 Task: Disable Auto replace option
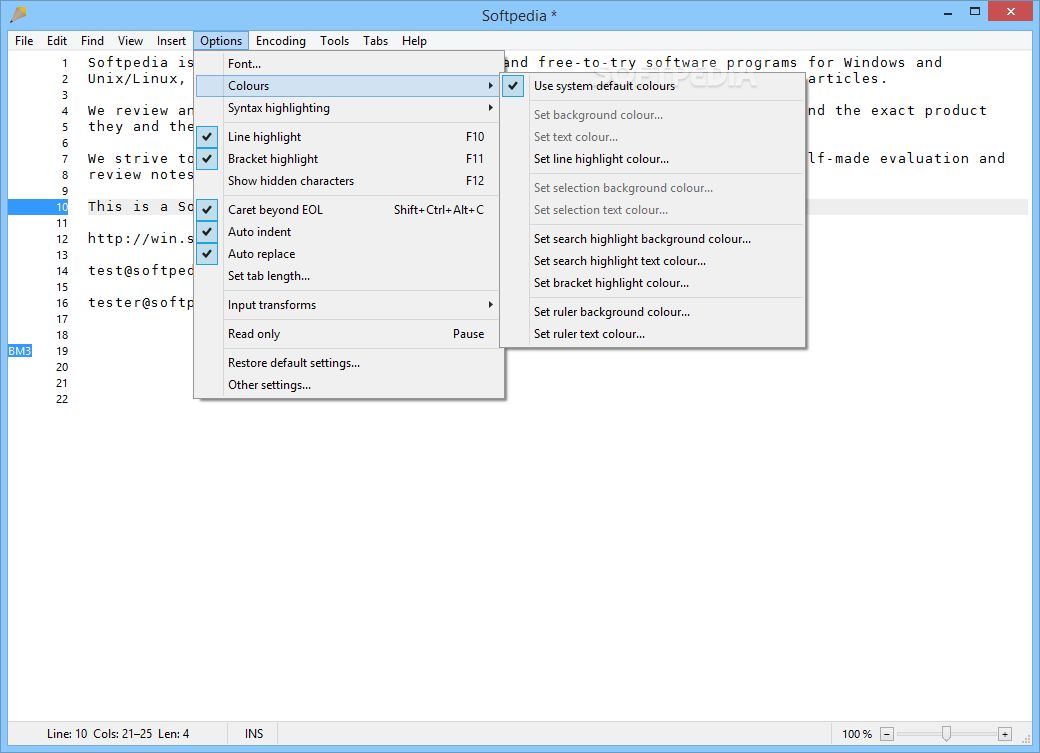[x=350, y=253]
